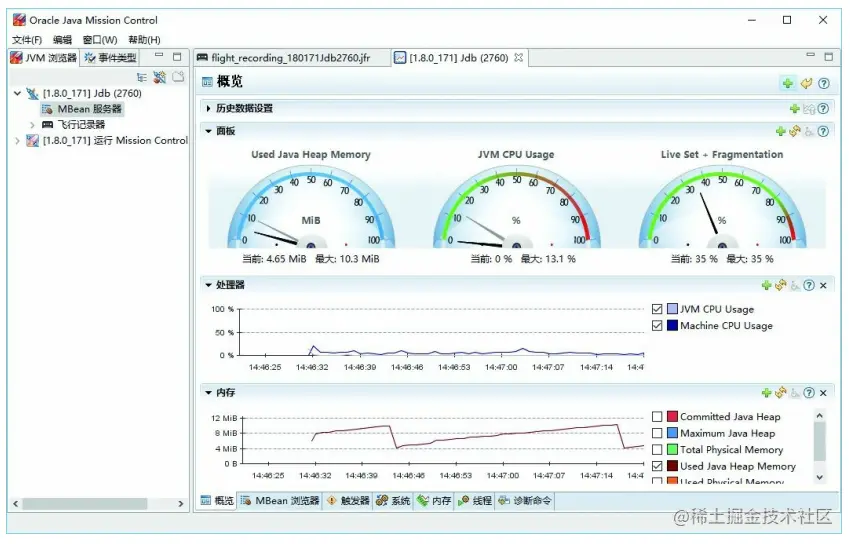Click Machine CPU Usage color swatch
Viewport: 850px width, 544px height.
tap(672, 326)
